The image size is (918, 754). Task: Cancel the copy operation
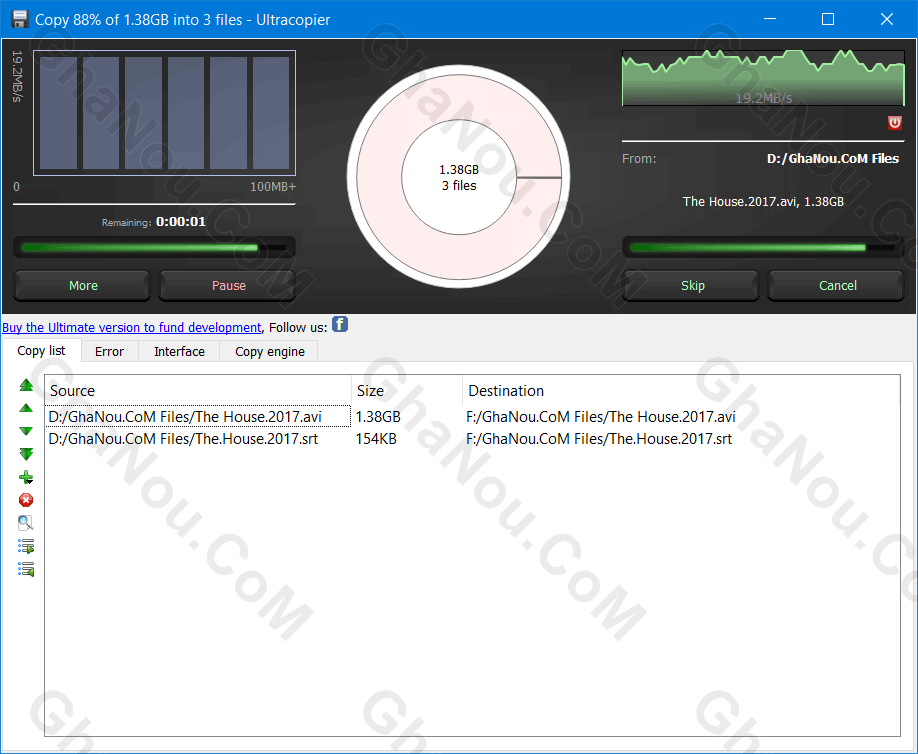(x=836, y=286)
